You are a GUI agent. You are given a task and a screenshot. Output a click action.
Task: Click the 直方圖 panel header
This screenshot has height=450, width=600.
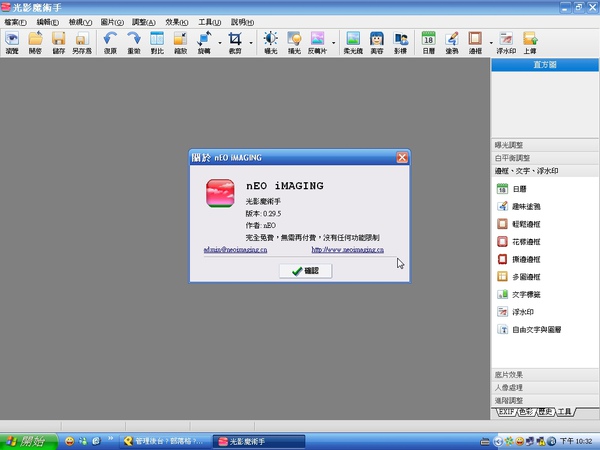coord(545,65)
